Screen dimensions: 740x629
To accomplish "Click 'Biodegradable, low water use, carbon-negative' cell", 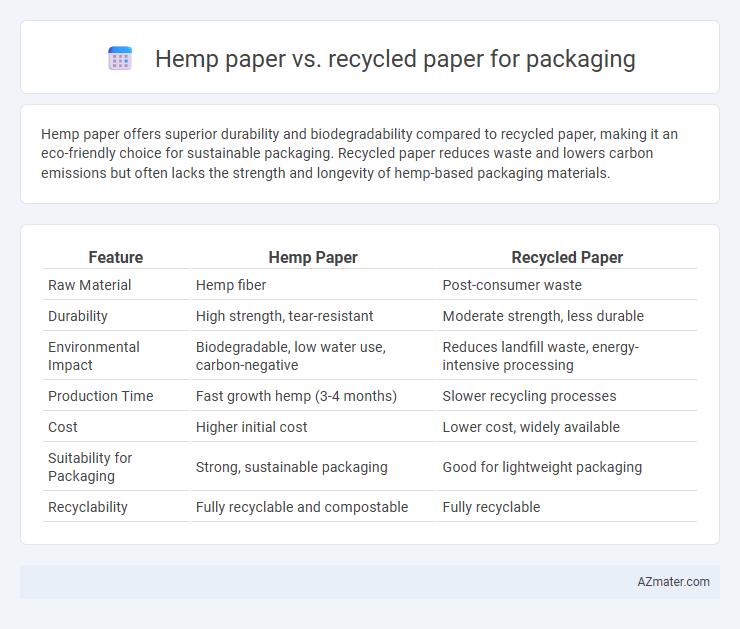I will tap(291, 356).
